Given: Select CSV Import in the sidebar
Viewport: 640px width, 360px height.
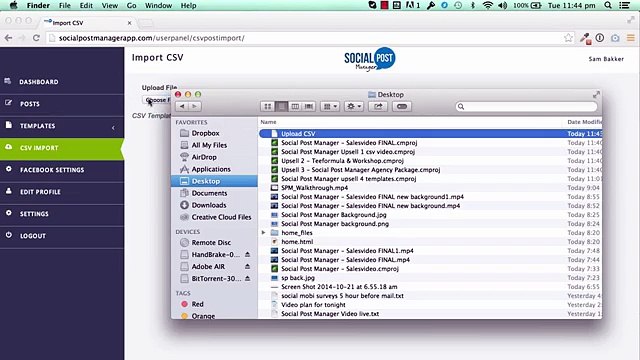Looking at the screenshot, I should pyautogui.click(x=62, y=148).
